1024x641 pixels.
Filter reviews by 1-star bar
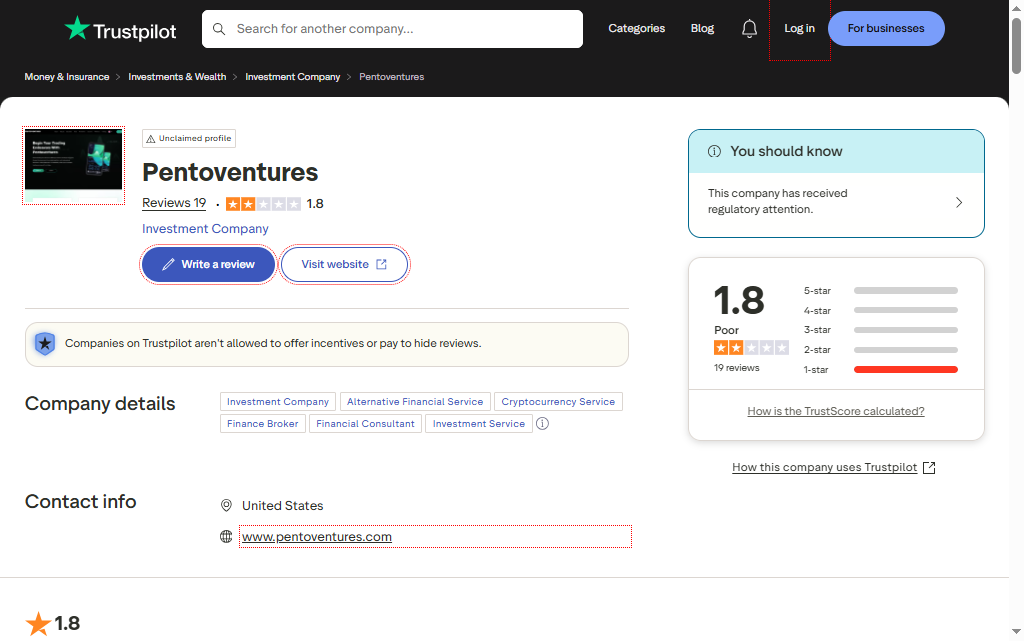[x=905, y=369]
